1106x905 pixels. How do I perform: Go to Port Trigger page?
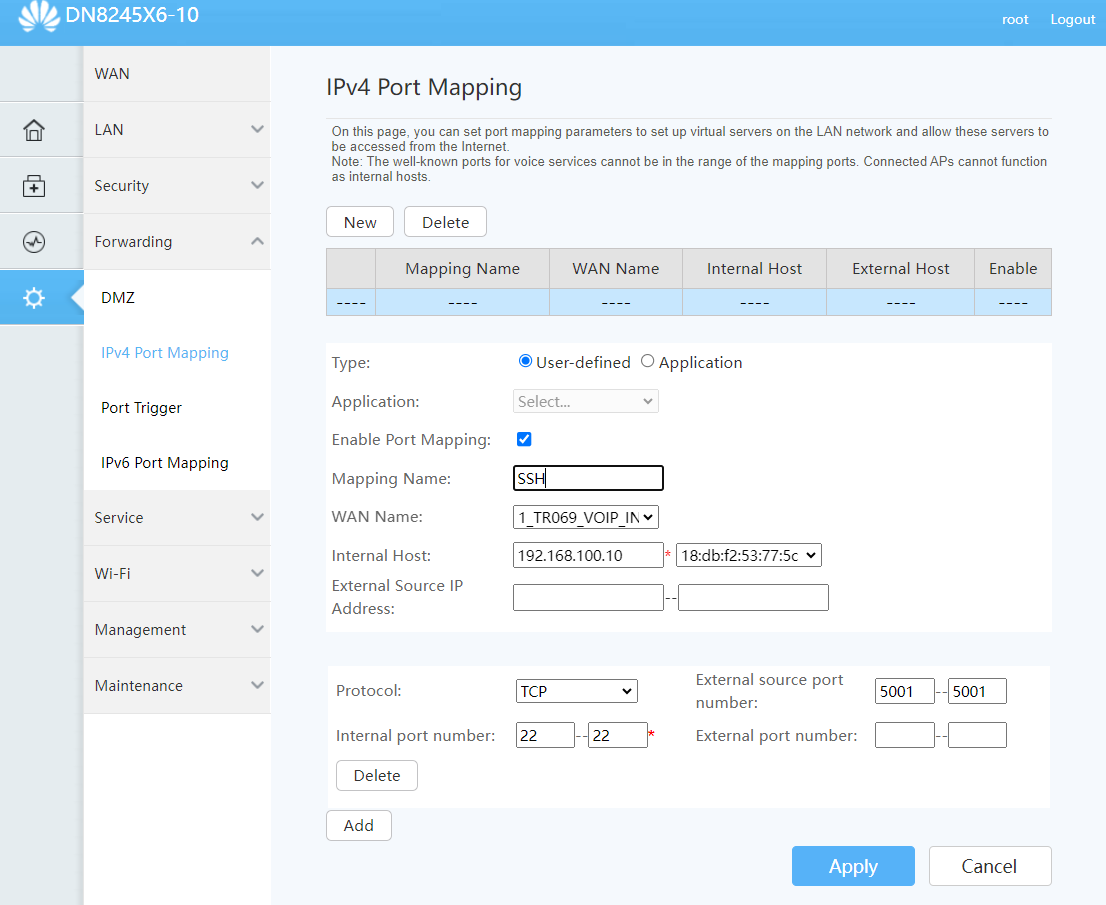(x=141, y=408)
